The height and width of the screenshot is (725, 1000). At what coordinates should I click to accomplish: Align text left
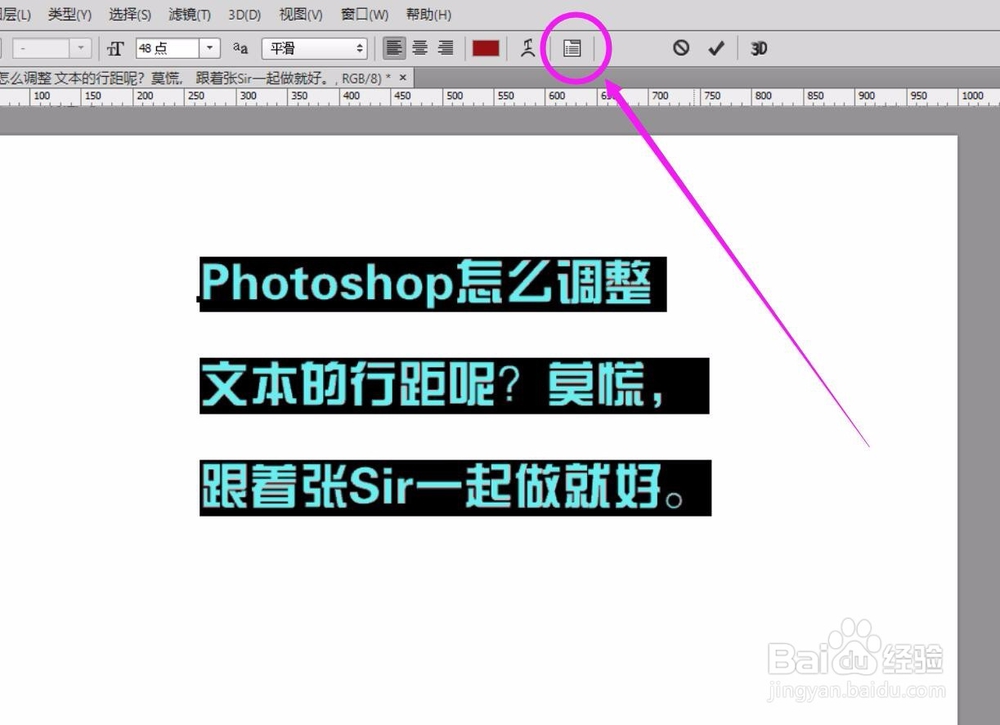pyautogui.click(x=394, y=48)
